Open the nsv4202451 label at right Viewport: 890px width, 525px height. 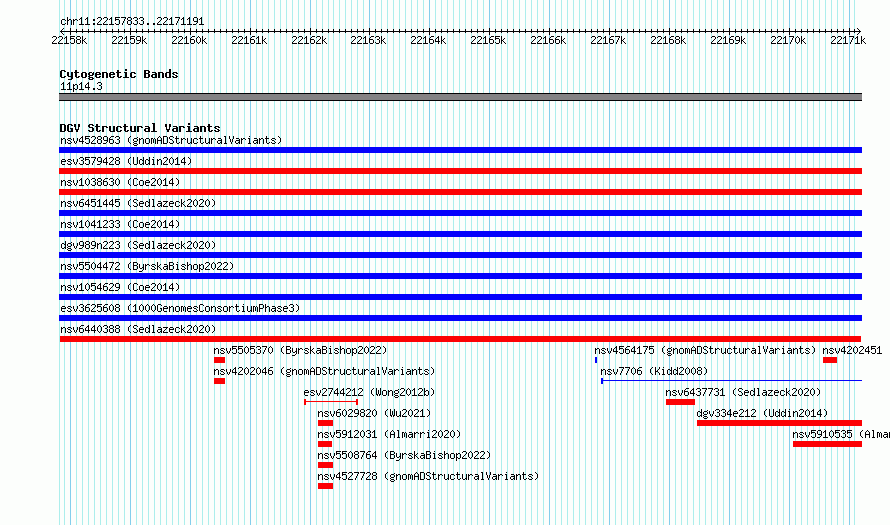click(852, 350)
